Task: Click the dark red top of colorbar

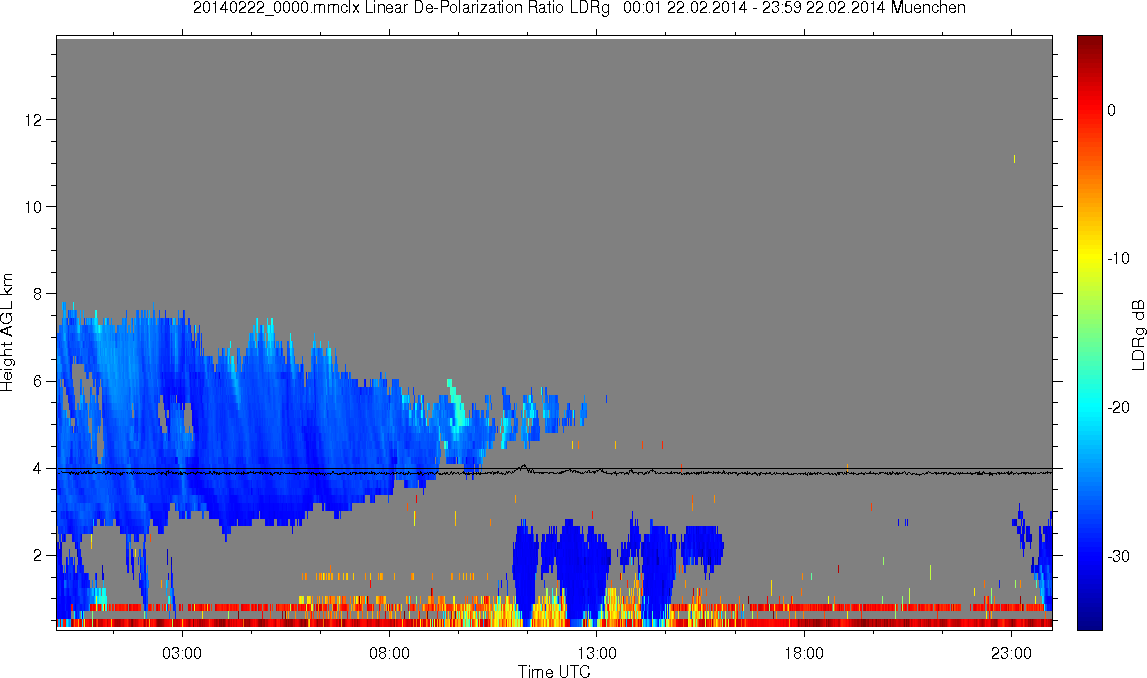Action: pyautogui.click(x=1089, y=44)
